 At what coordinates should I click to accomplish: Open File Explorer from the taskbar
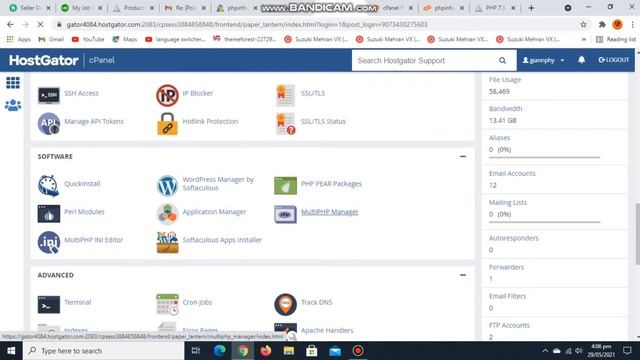click(x=289, y=351)
